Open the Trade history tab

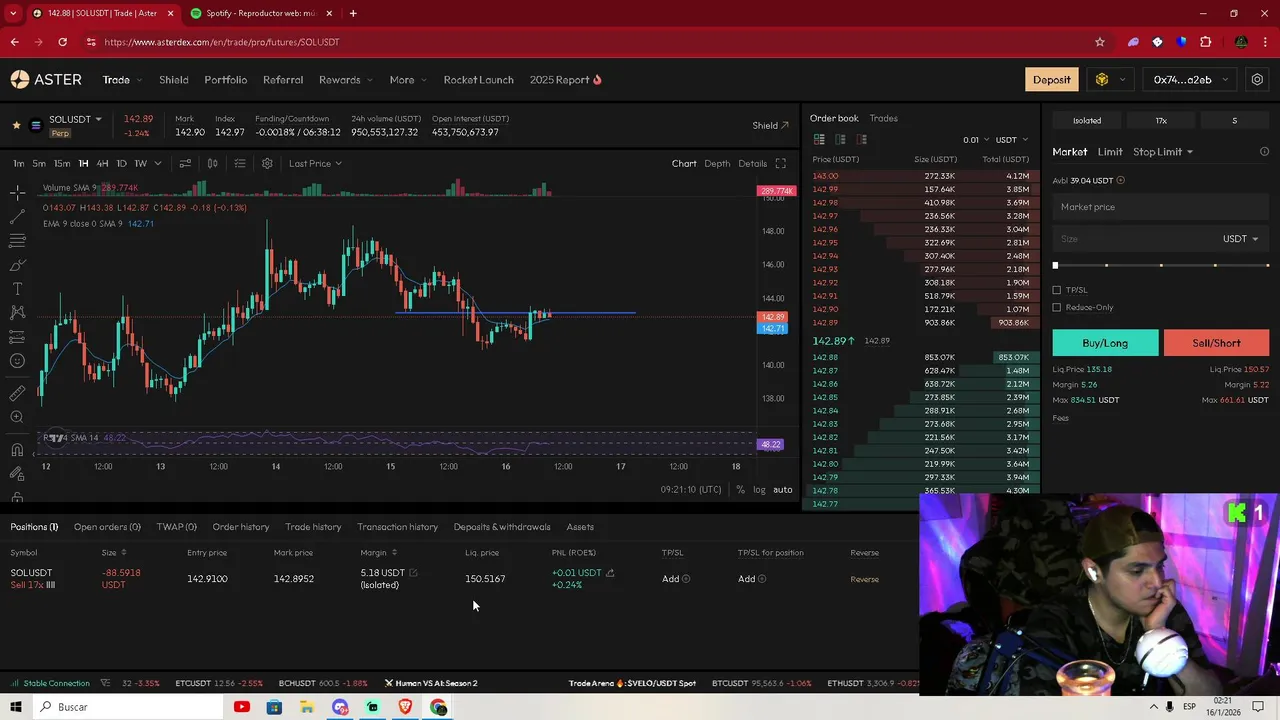tap(313, 527)
